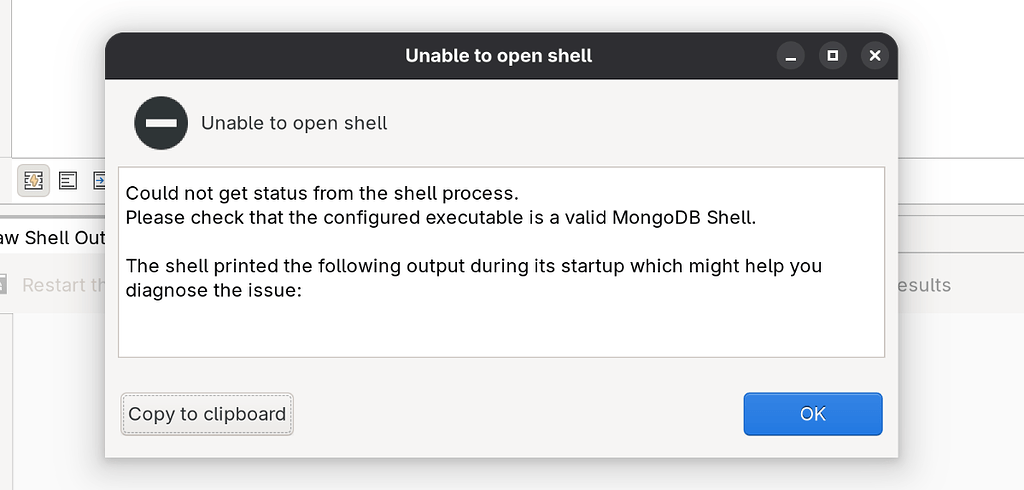This screenshot has height=490, width=1024.
Task: Click the Unable to open shell heading label
Action: coord(294,123)
